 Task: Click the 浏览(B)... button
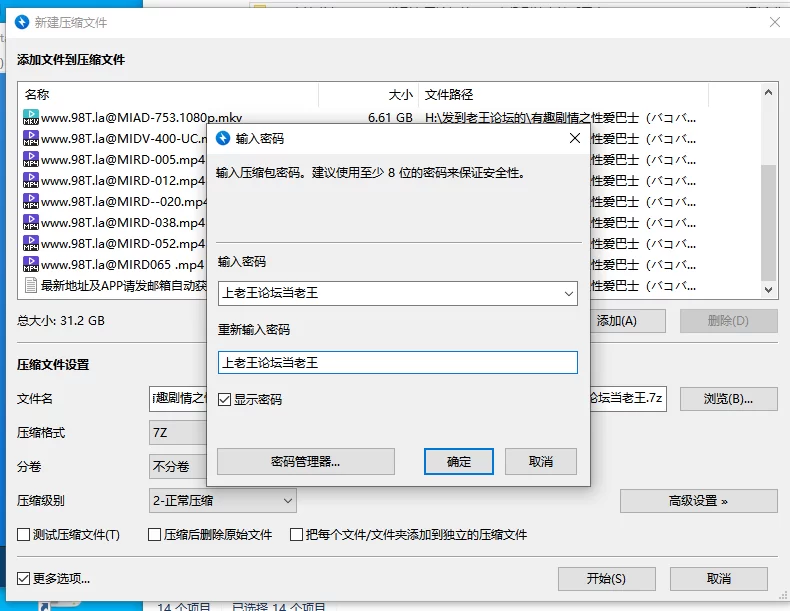729,399
